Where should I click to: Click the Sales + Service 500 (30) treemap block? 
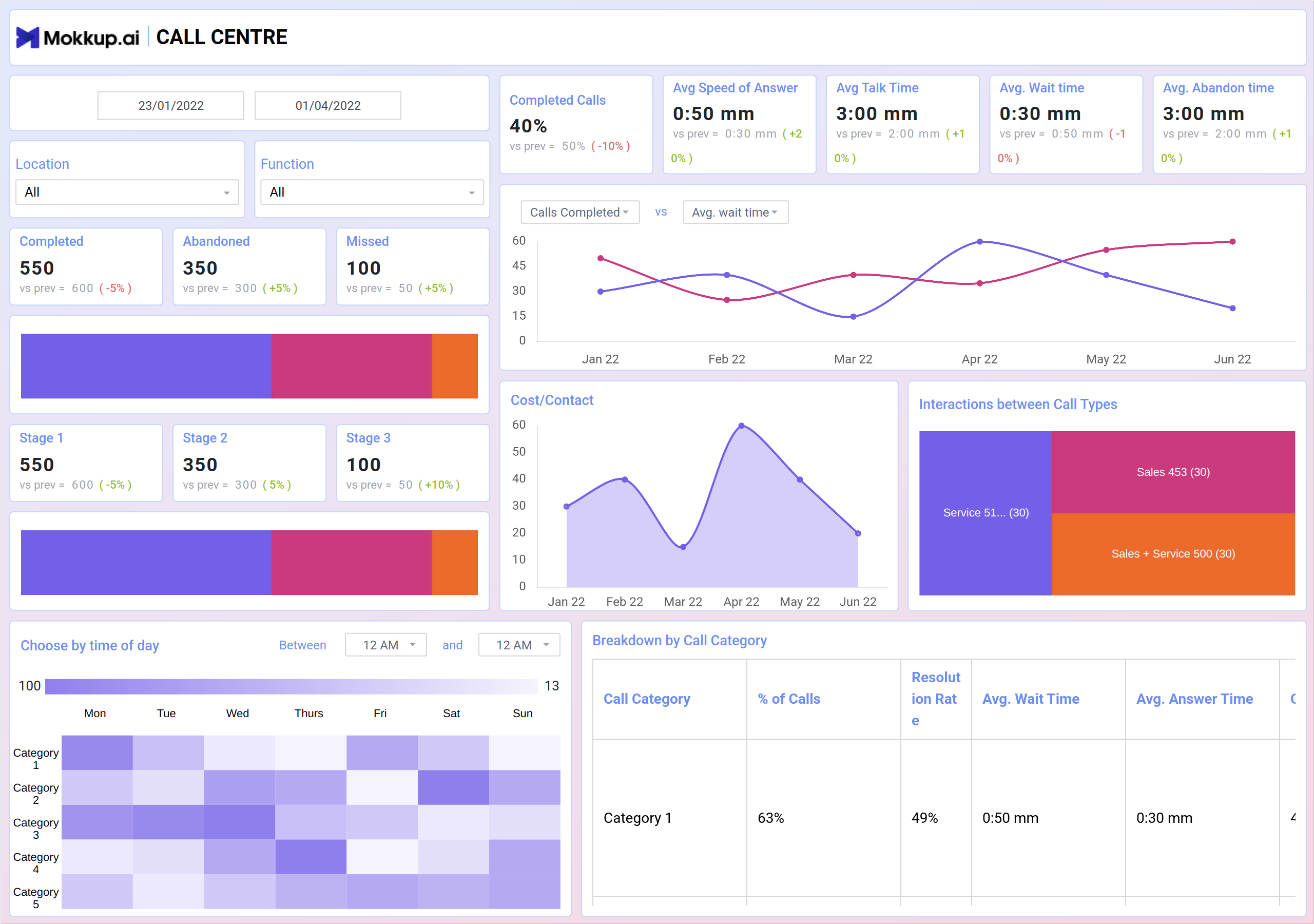pyautogui.click(x=1173, y=554)
